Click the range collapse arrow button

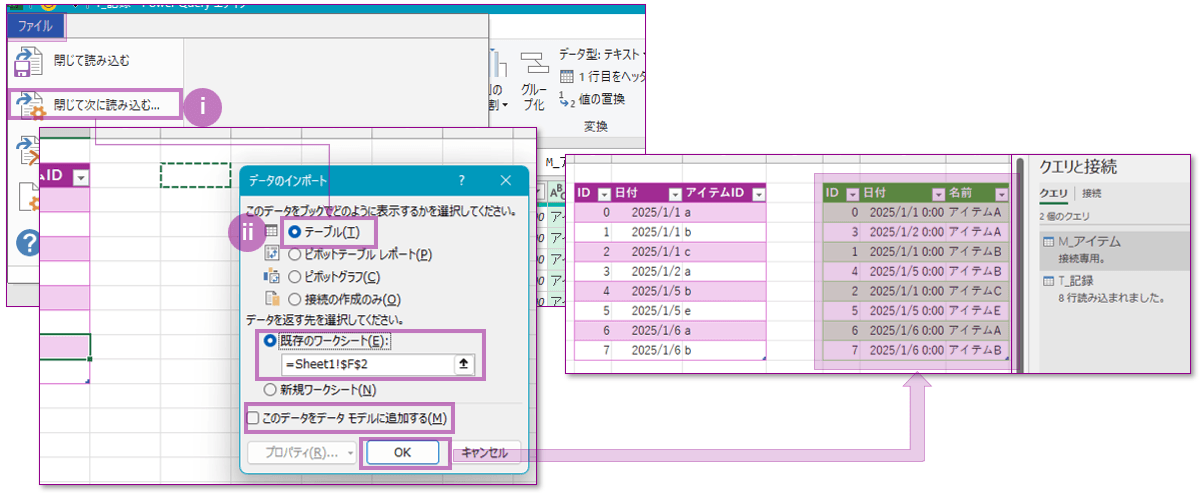(463, 365)
